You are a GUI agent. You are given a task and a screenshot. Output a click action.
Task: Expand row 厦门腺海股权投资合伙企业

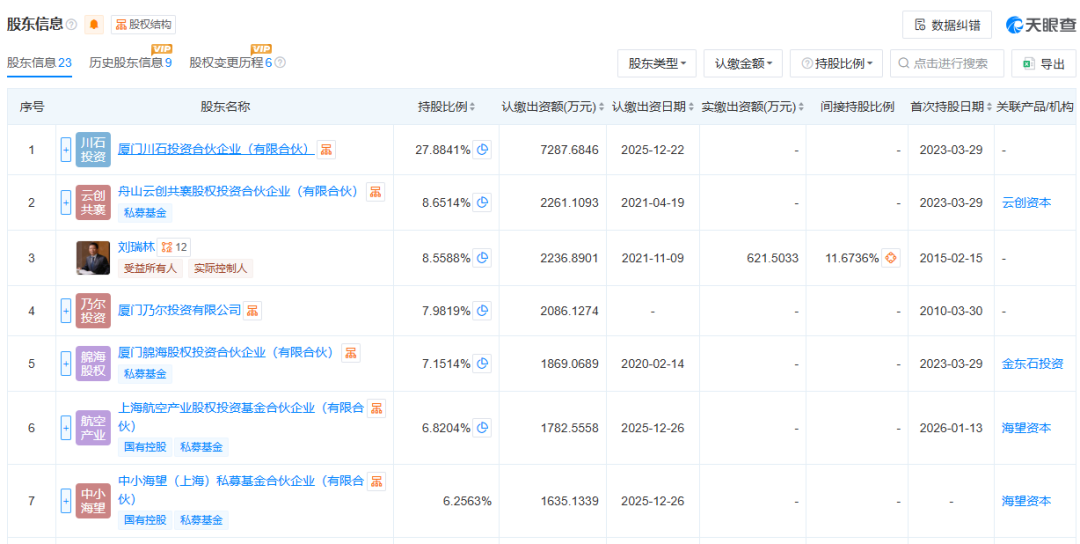(x=66, y=363)
